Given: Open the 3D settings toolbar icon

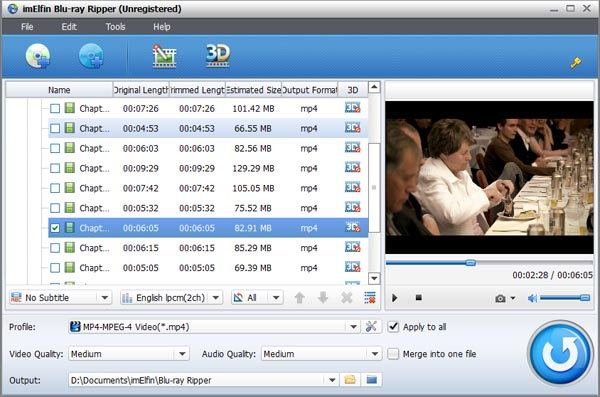Looking at the screenshot, I should click(x=218, y=56).
